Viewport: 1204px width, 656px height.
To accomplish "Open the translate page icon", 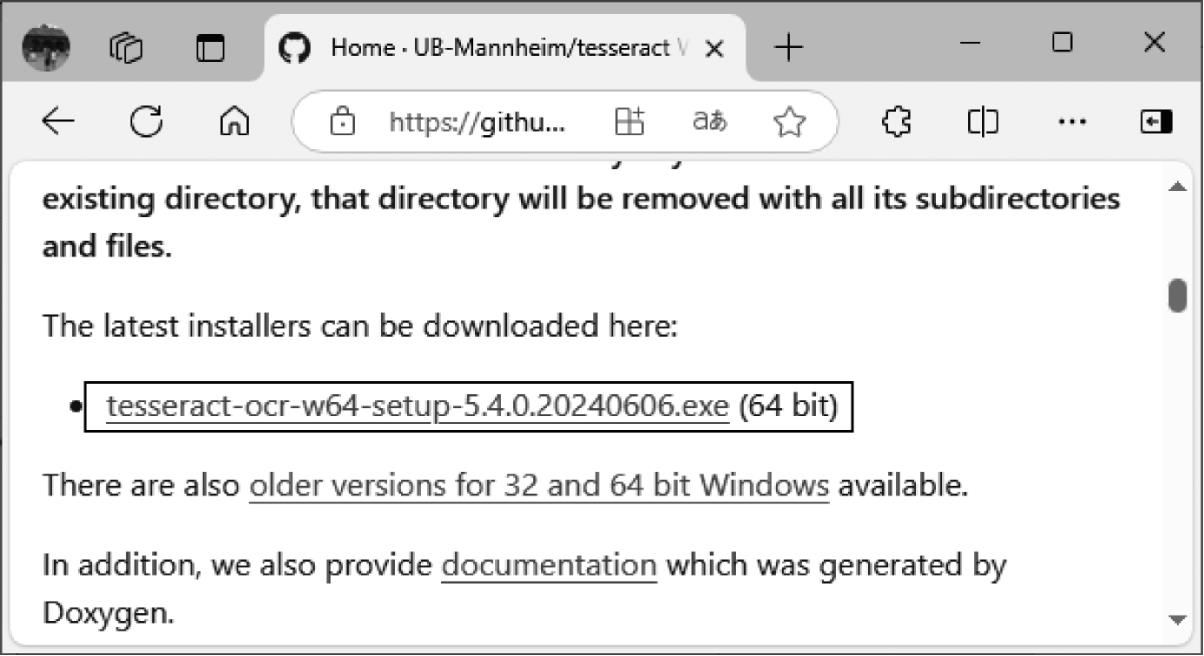I will click(709, 122).
